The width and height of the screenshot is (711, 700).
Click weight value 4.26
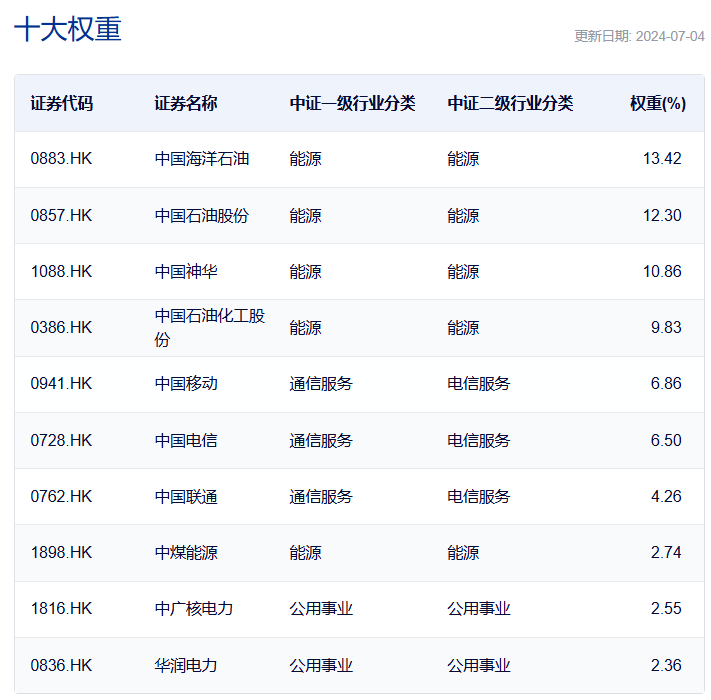pos(666,496)
